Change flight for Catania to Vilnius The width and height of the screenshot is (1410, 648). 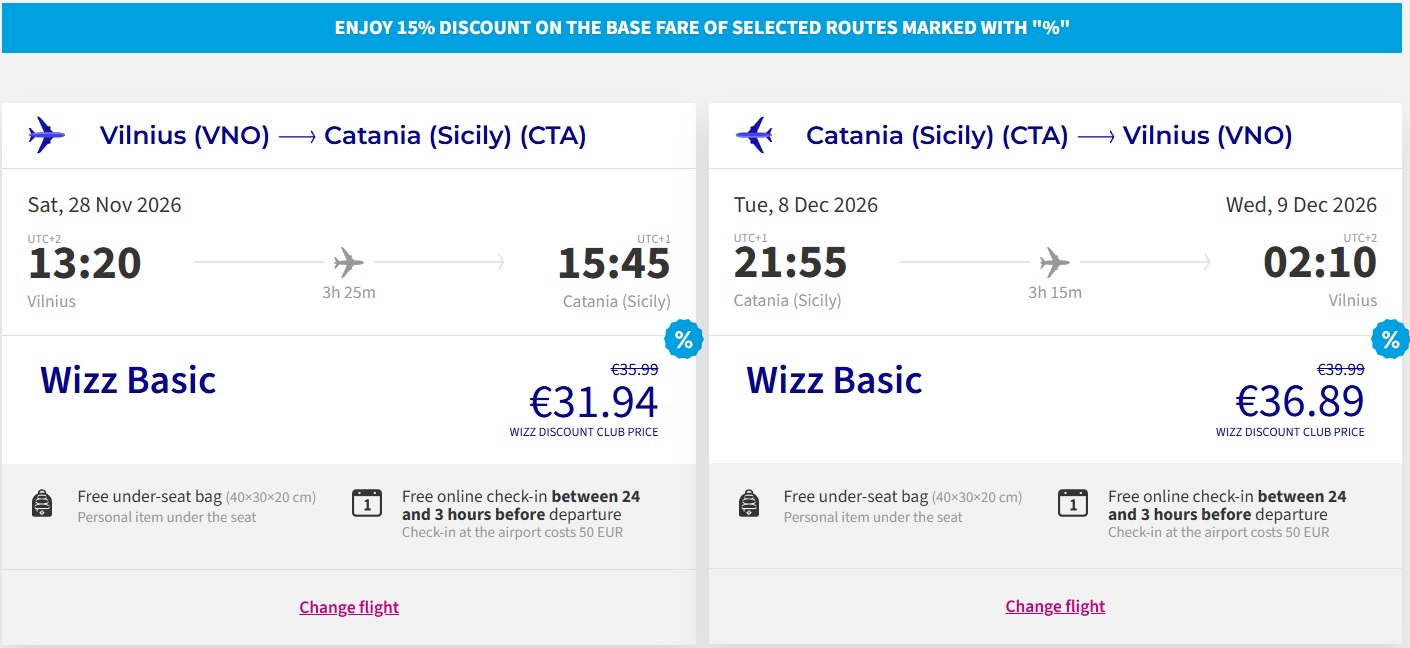pos(1055,606)
